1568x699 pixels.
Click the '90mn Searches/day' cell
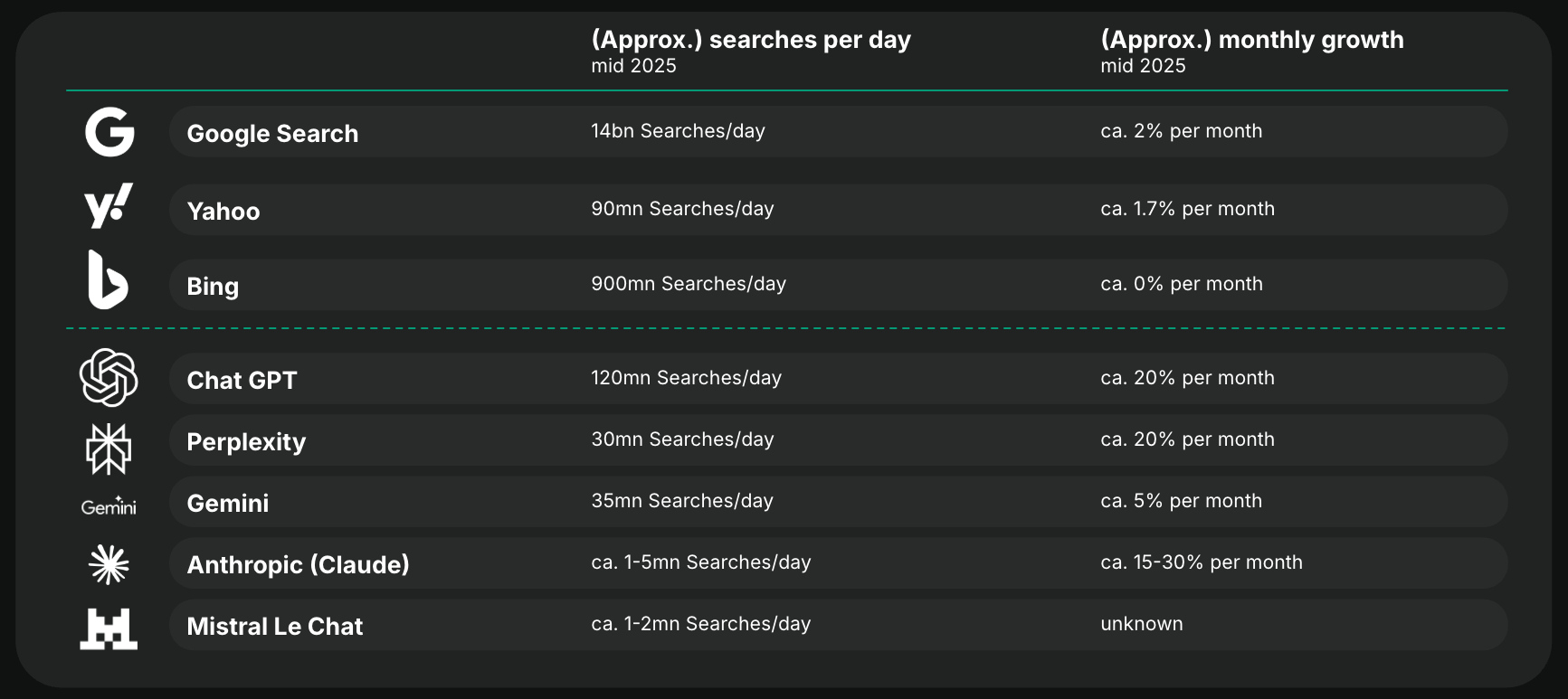coord(682,209)
